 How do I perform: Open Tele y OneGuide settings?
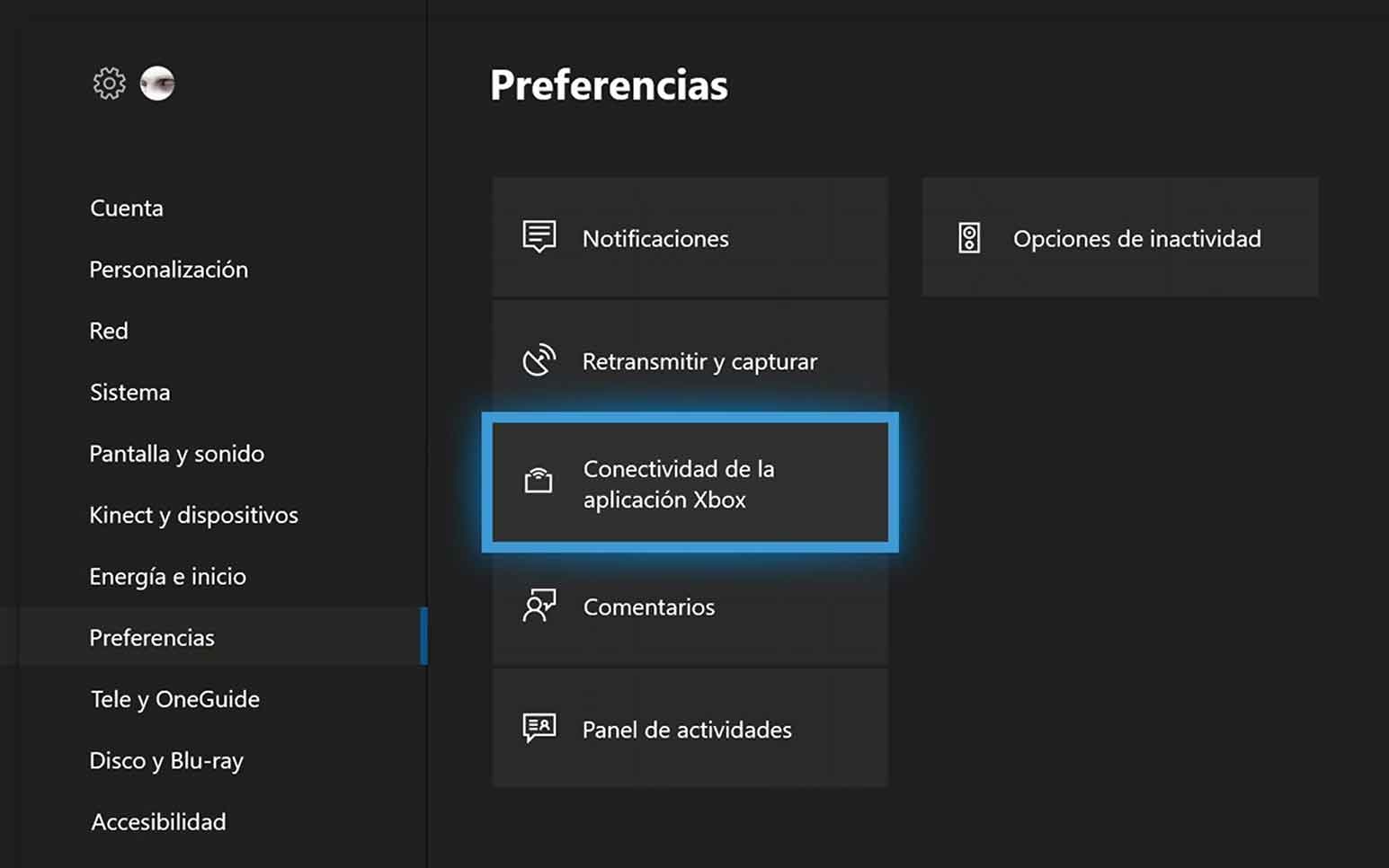tap(175, 699)
